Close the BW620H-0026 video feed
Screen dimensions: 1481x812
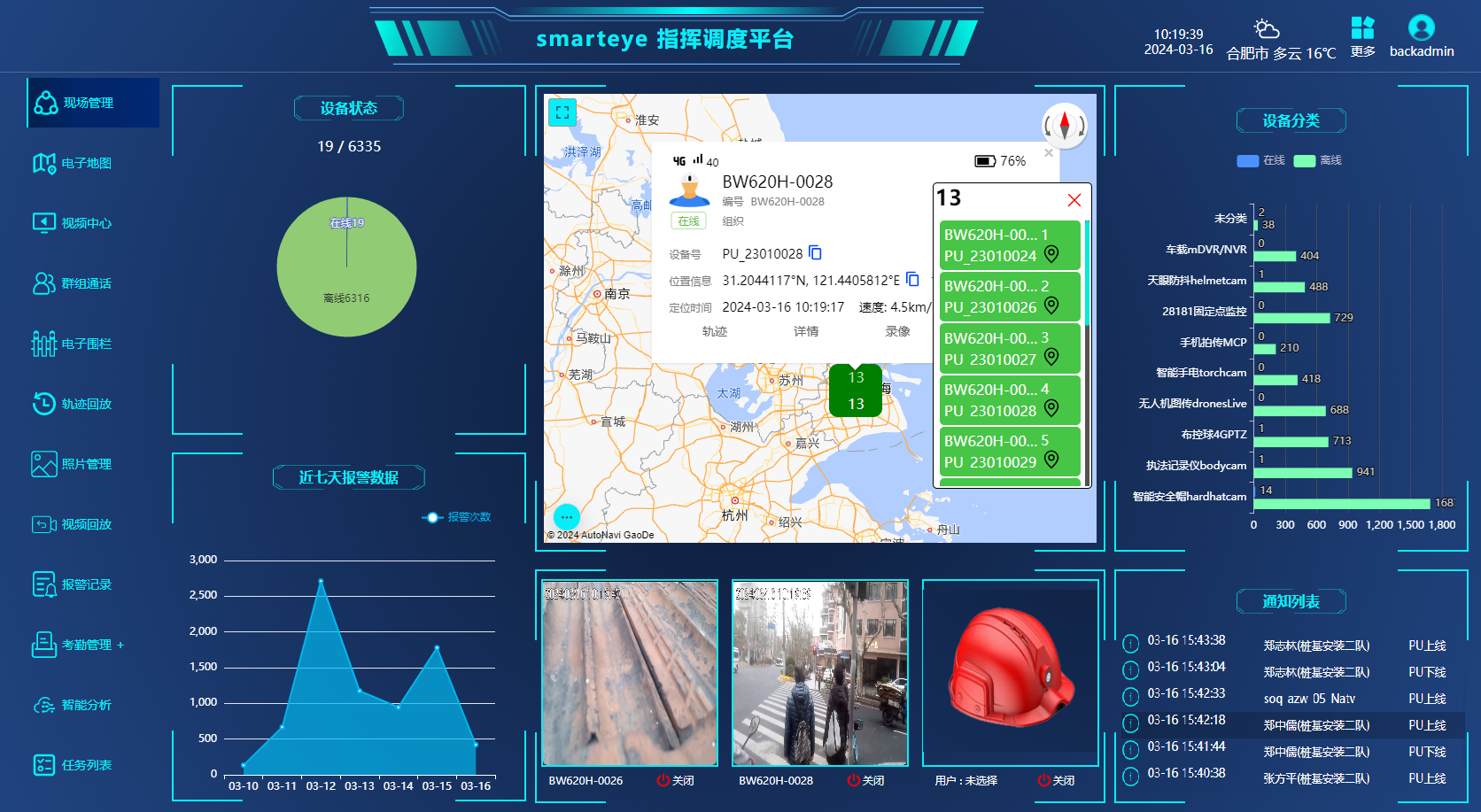pos(675,780)
